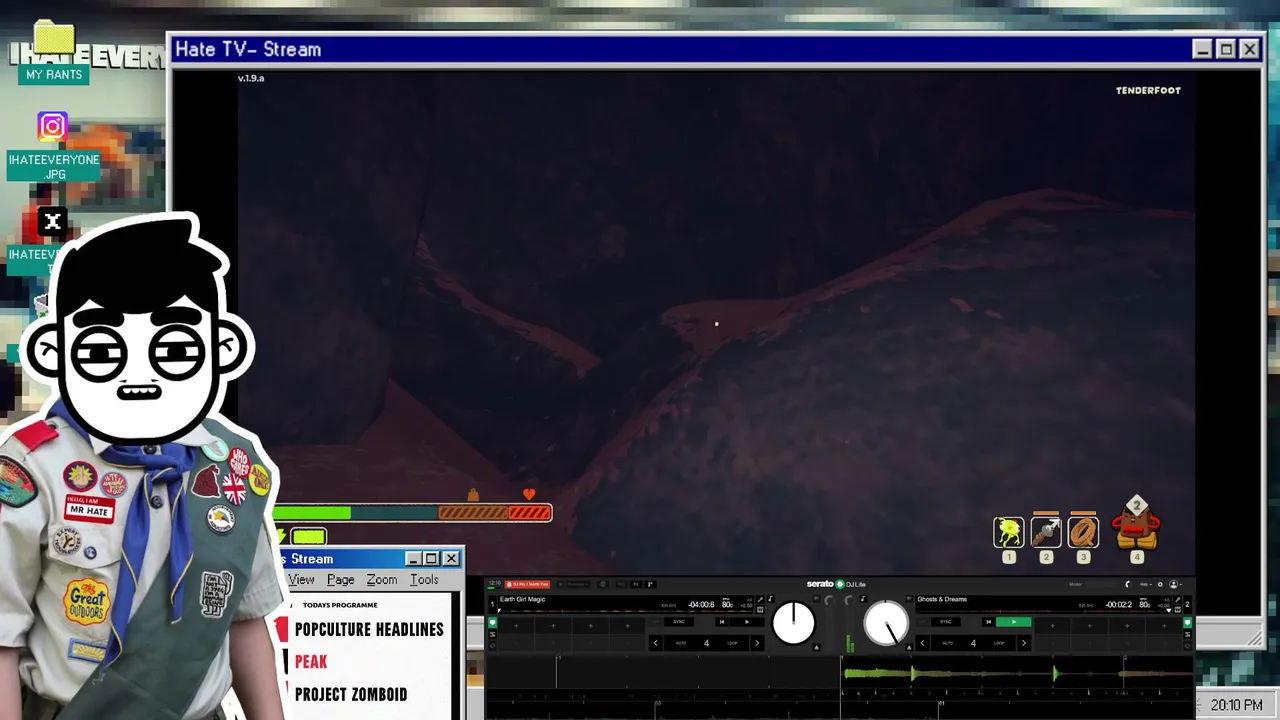Viewport: 1280px width, 720px height.
Task: Click the 20:10 PM taskbar clock
Action: coord(1236,705)
